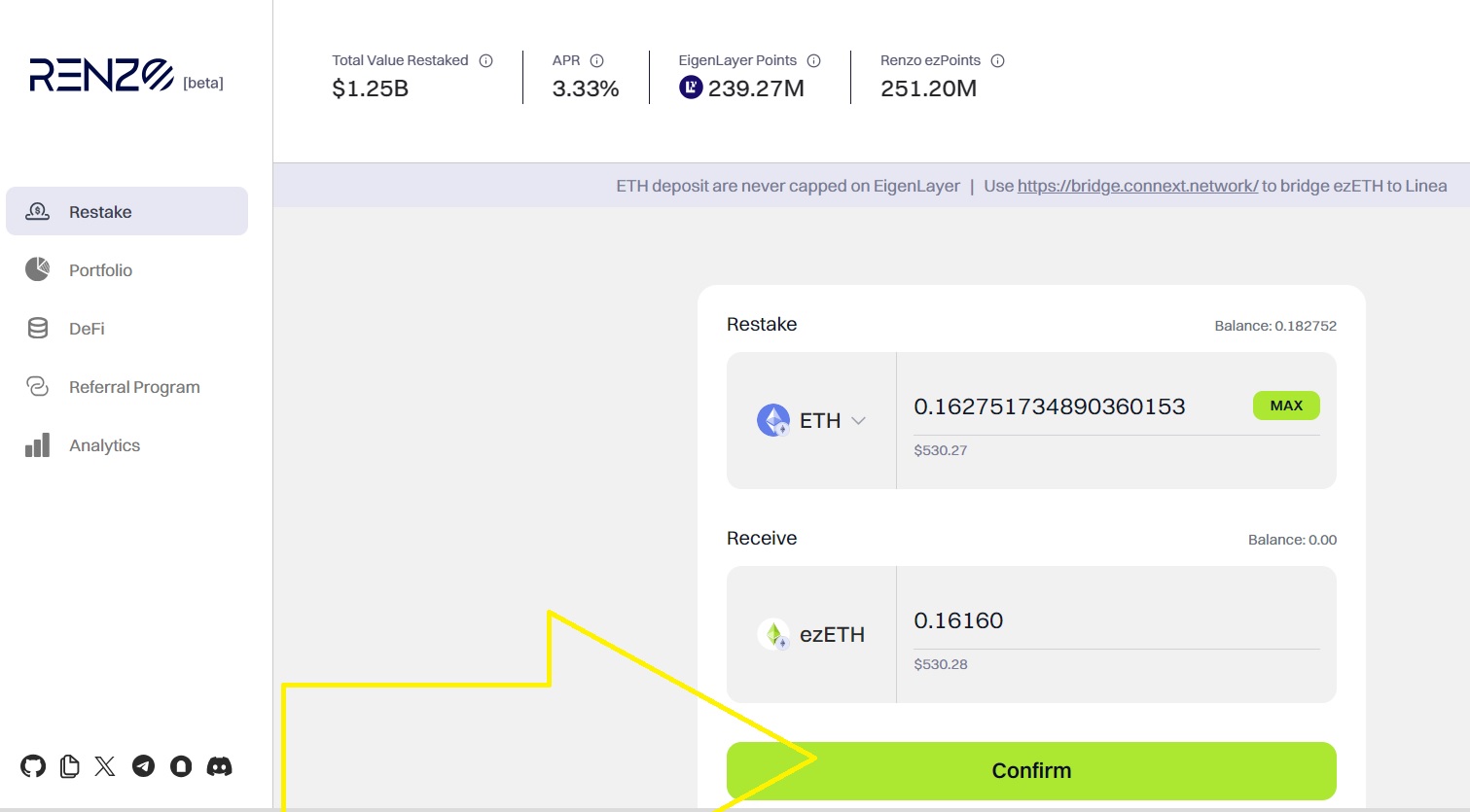Image resolution: width=1470 pixels, height=812 pixels.
Task: Click the Restake sidebar icon
Action: 37,211
